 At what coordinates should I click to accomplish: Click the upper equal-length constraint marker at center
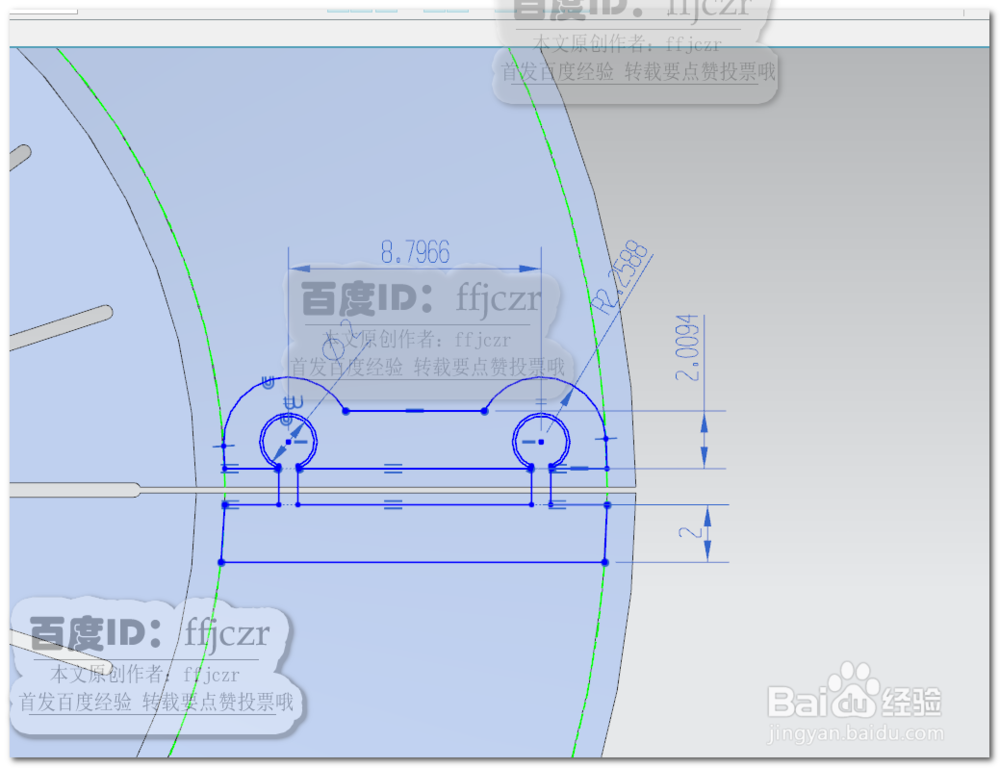[x=393, y=469]
